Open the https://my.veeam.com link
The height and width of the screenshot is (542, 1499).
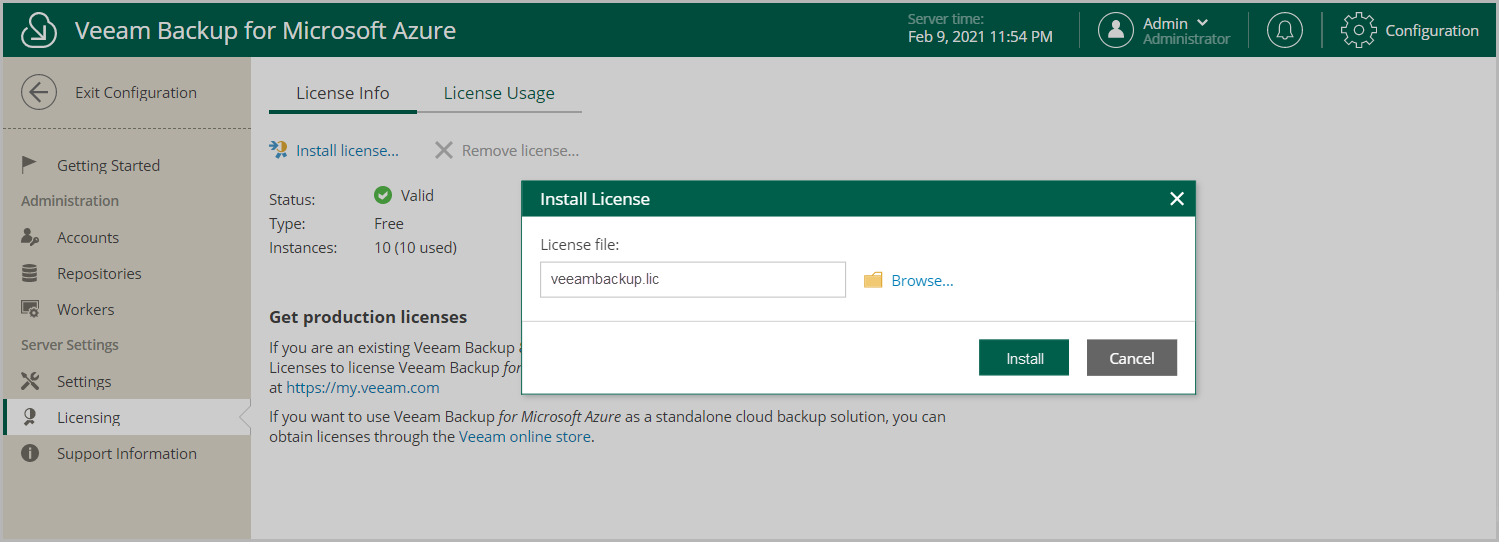click(x=363, y=387)
